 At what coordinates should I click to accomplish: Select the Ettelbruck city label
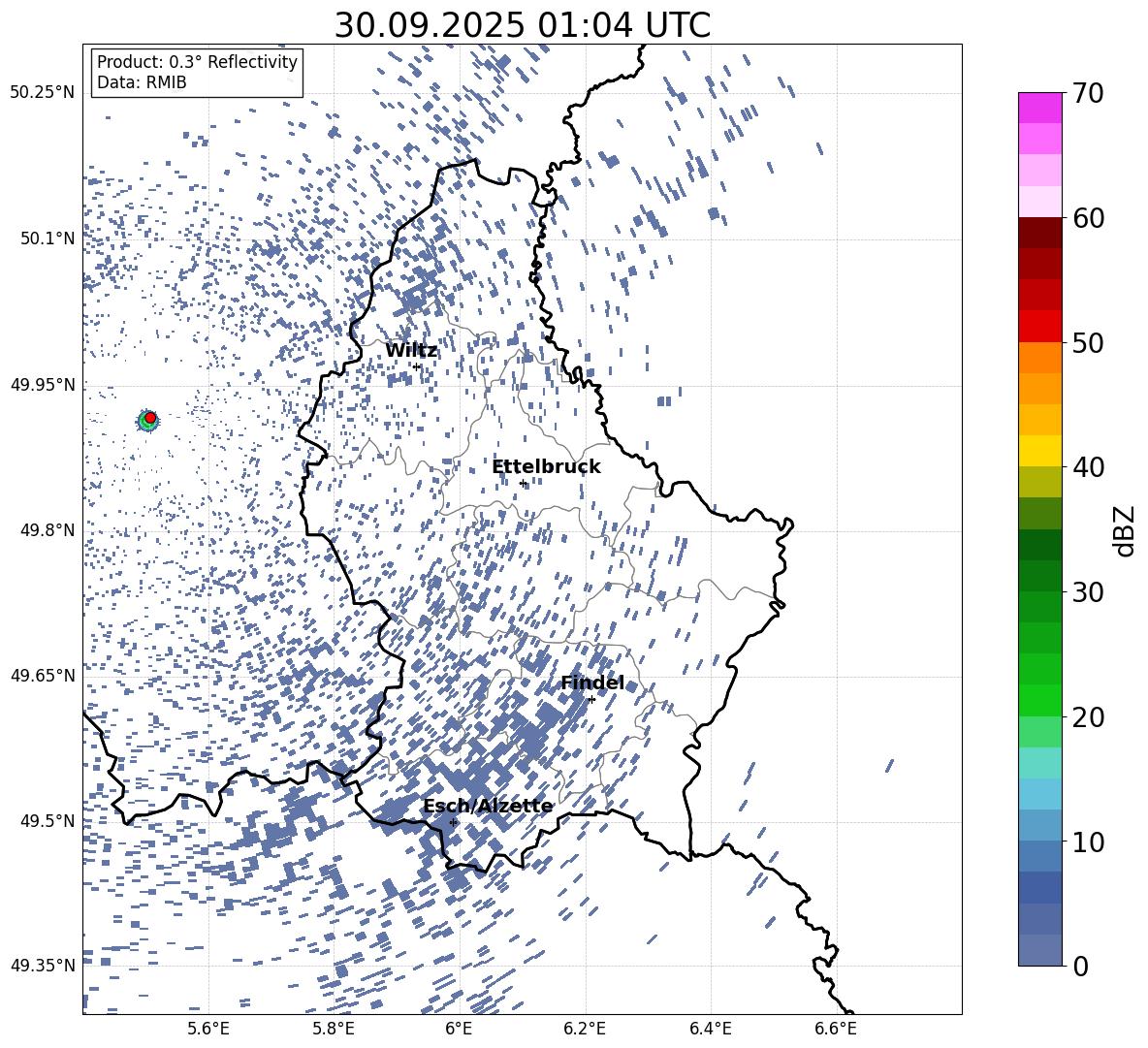tap(546, 467)
